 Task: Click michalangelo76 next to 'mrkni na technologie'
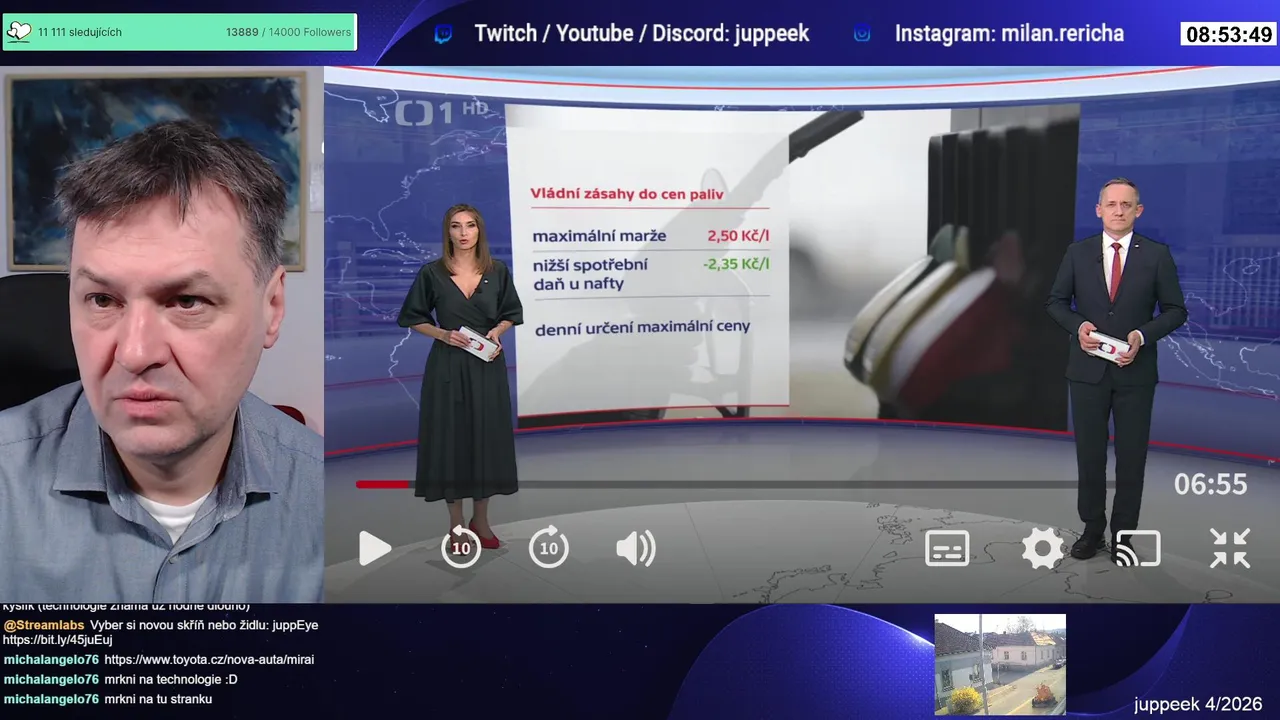[51, 679]
